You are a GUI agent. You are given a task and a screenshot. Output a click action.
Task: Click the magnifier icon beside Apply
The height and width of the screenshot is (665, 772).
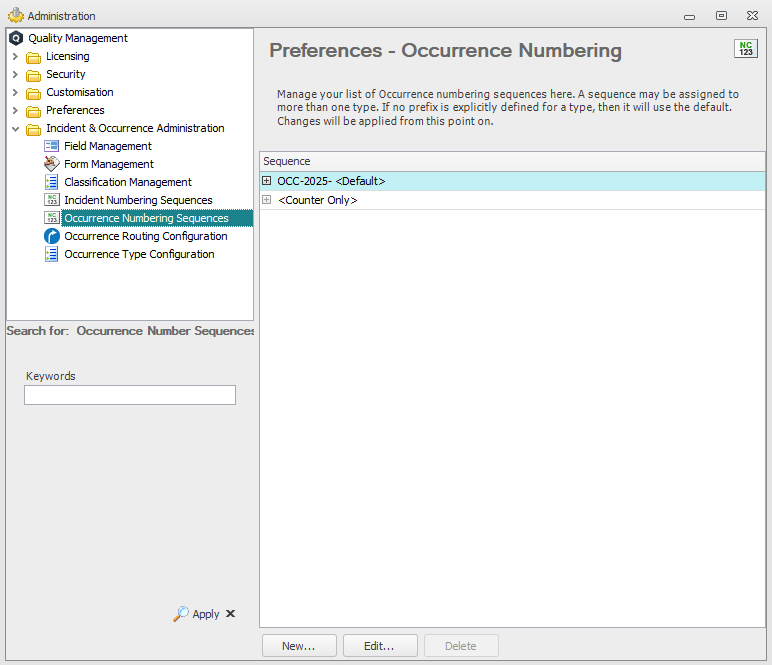pos(181,614)
